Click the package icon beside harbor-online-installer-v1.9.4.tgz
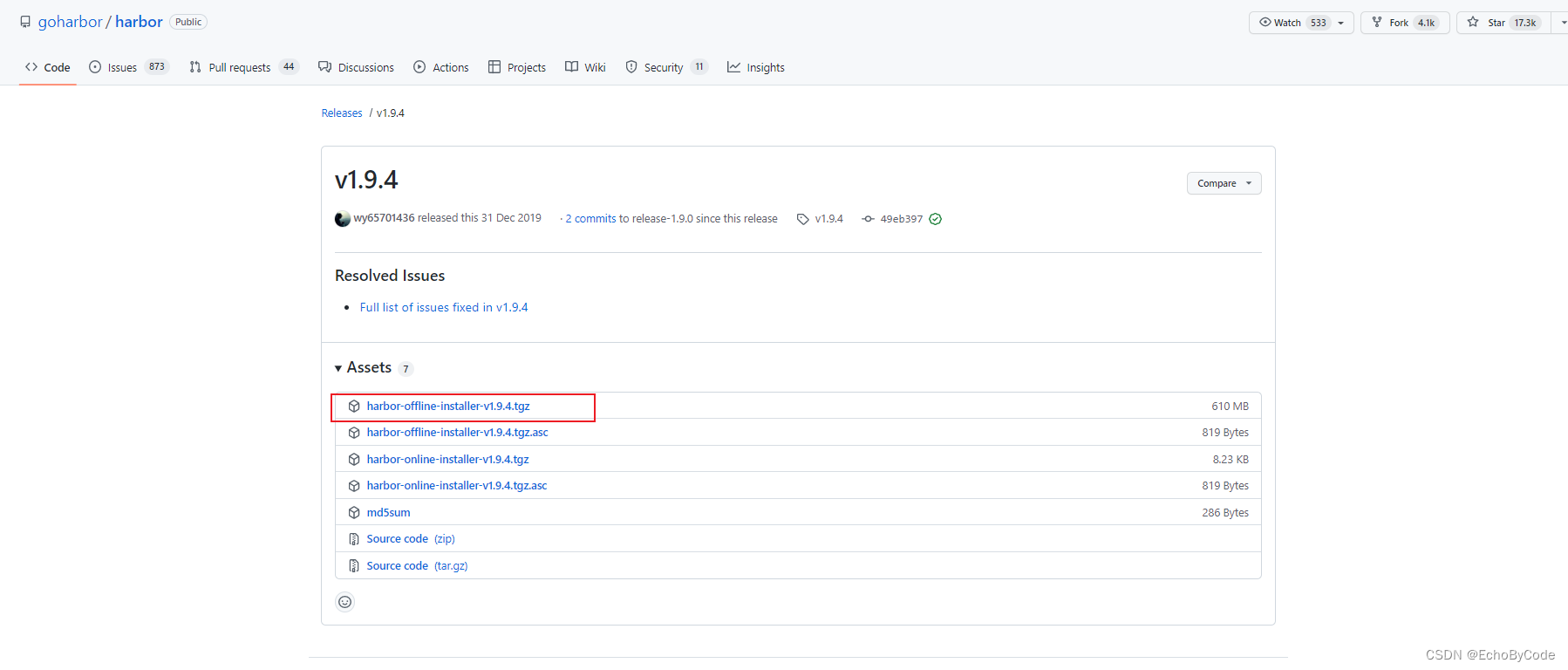Screen dimensions: 1568x670 (x=354, y=460)
